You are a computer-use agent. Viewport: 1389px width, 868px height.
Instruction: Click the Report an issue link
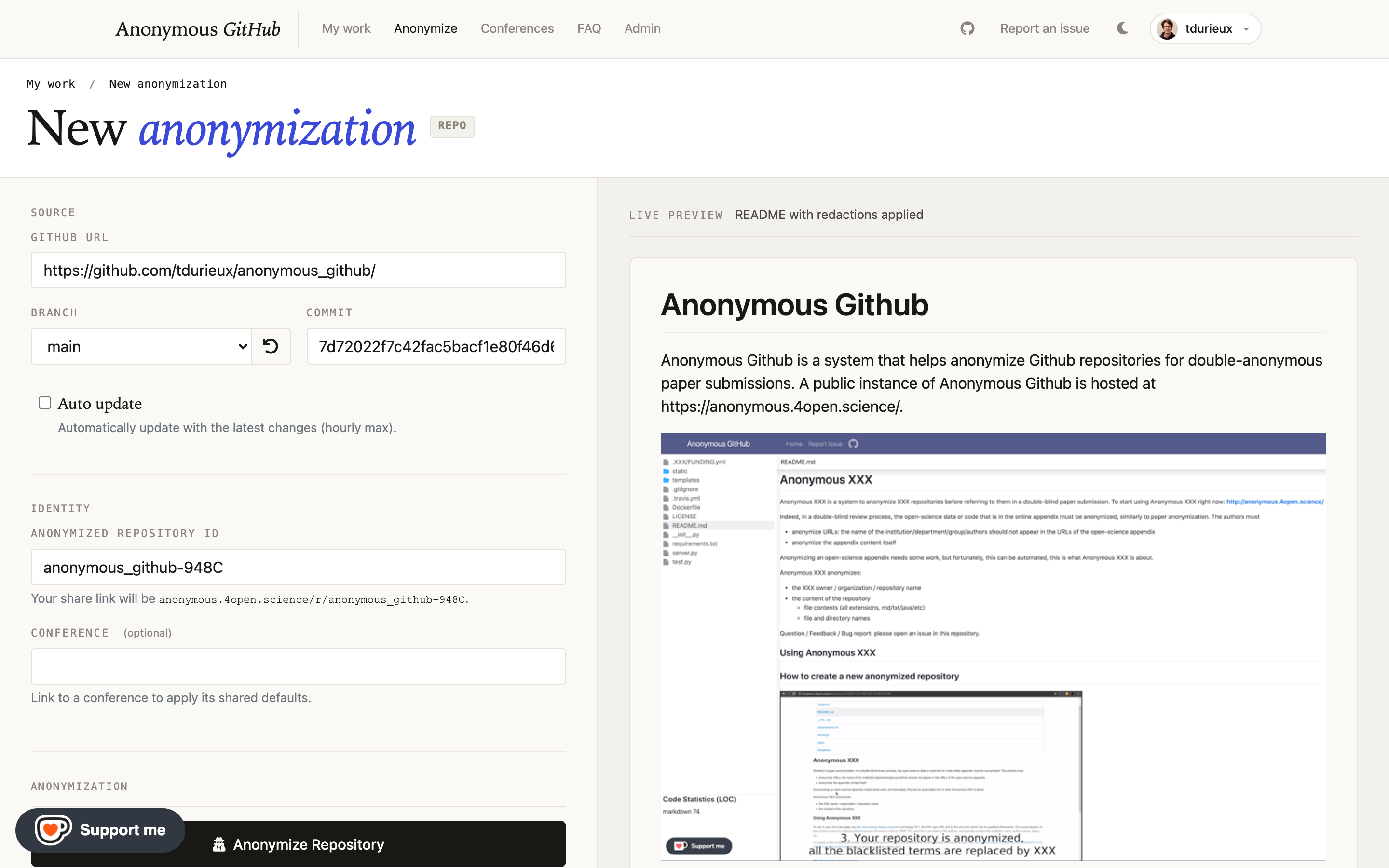tap(1045, 28)
